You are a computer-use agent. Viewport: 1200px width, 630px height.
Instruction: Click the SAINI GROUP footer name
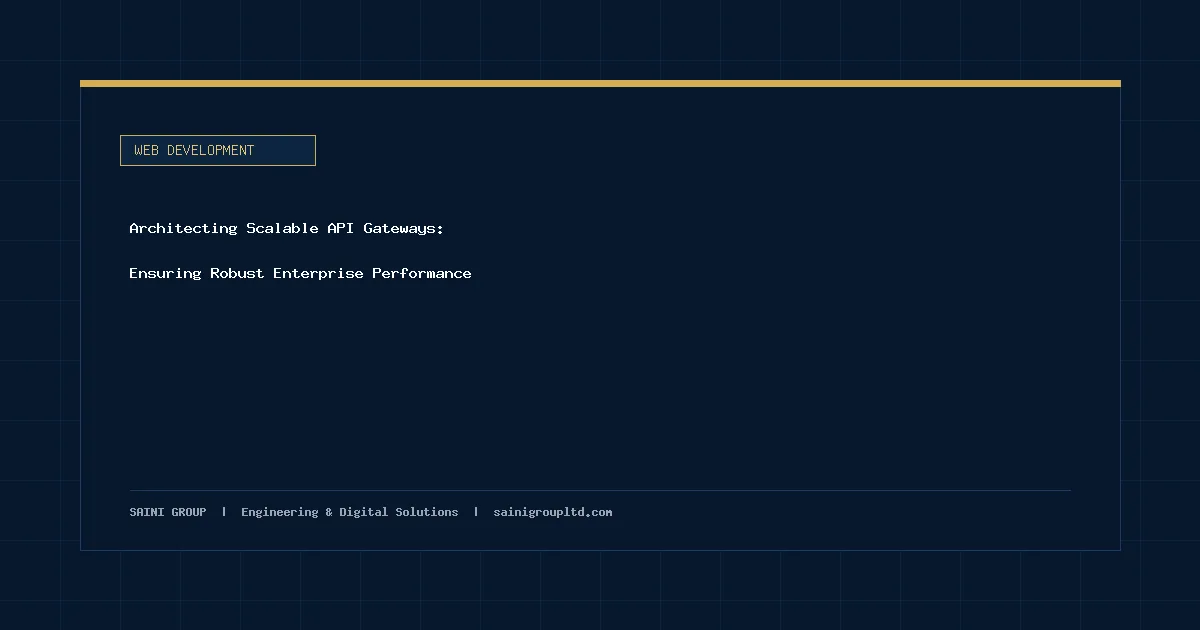tap(168, 512)
